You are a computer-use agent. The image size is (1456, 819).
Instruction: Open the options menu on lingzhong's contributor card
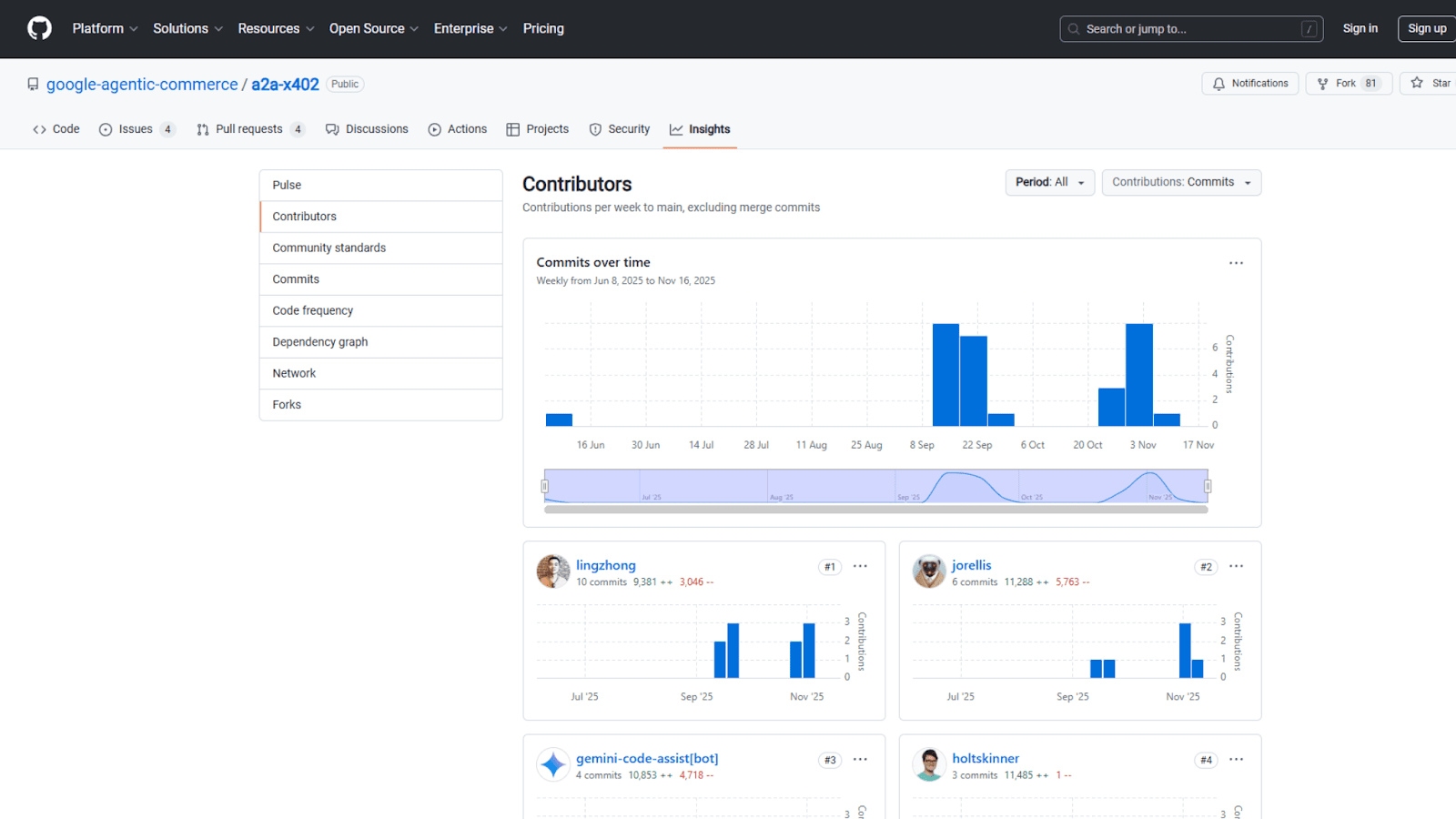coord(860,566)
